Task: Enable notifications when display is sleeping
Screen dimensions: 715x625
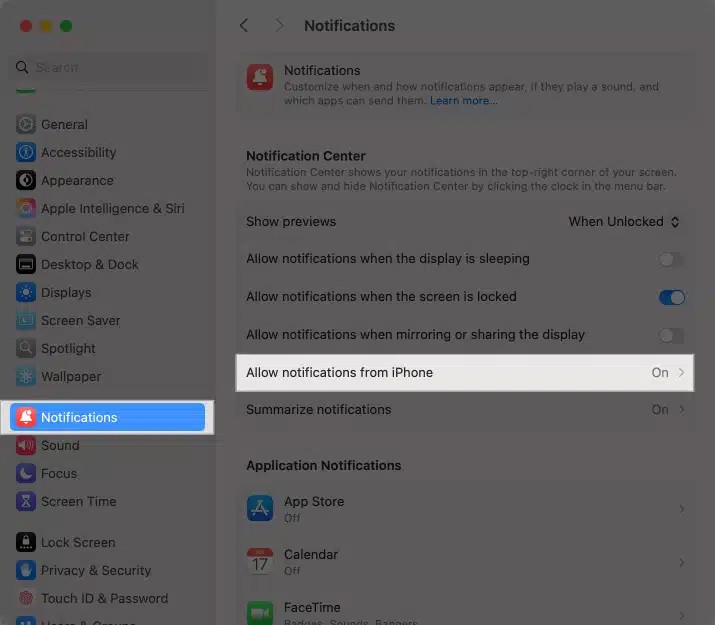Action: click(671, 260)
